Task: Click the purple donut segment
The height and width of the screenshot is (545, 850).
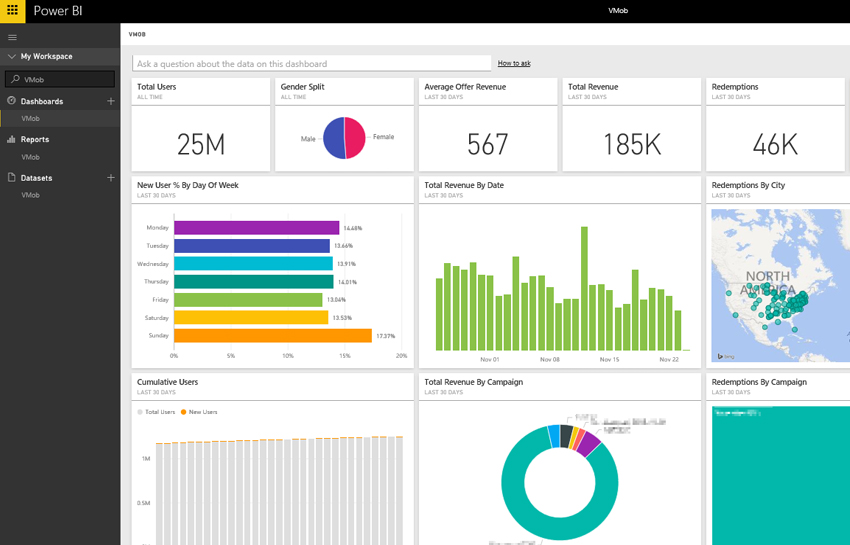Action: [x=591, y=444]
